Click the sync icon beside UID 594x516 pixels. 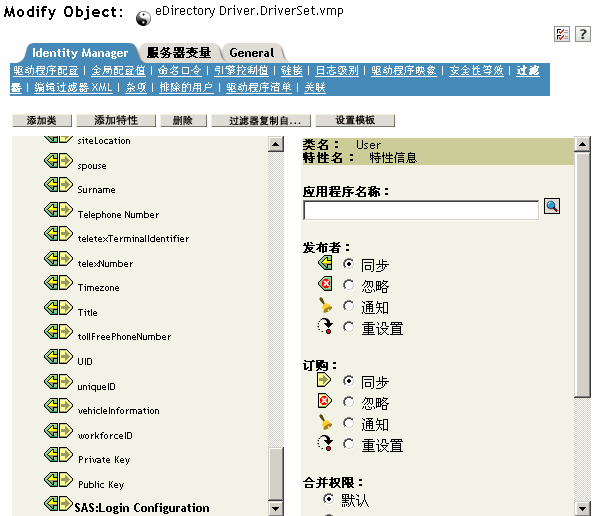click(58, 357)
